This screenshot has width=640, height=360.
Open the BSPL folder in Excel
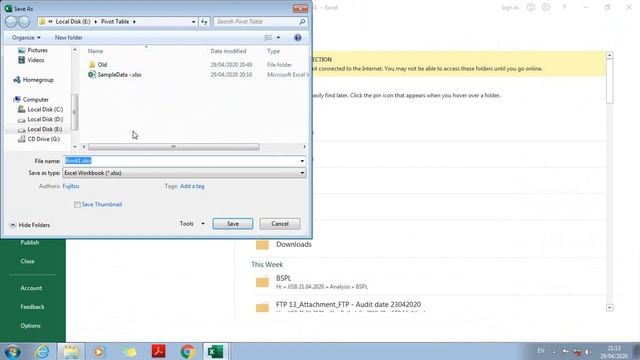pos(283,278)
